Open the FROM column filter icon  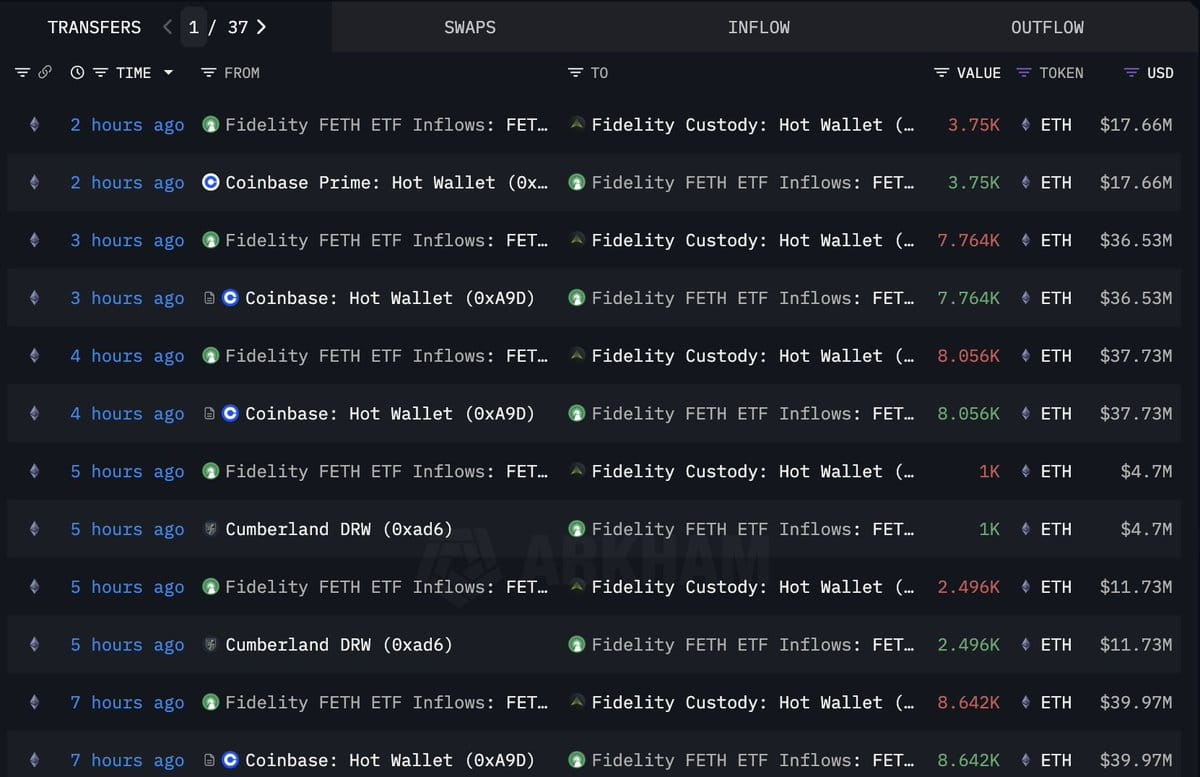(x=208, y=73)
